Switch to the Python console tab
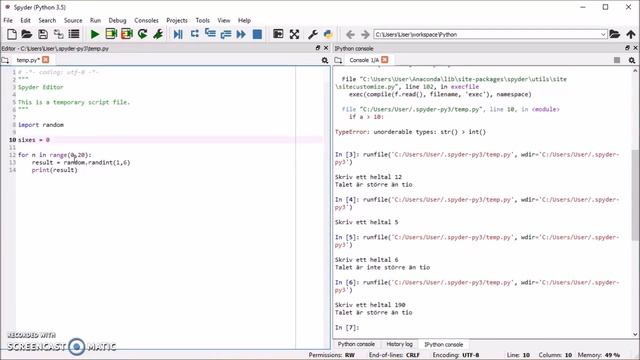The height and width of the screenshot is (360, 640). (x=356, y=344)
